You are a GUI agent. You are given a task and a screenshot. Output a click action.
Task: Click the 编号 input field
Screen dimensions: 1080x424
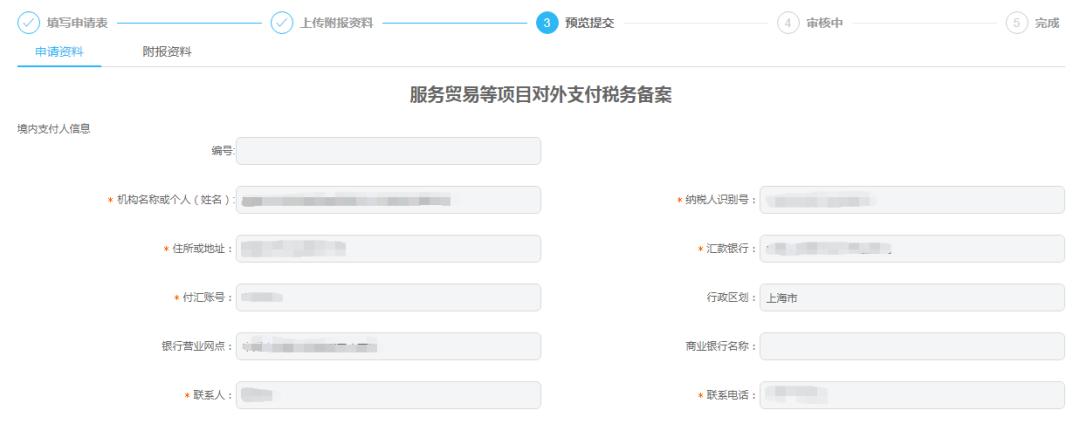click(388, 151)
